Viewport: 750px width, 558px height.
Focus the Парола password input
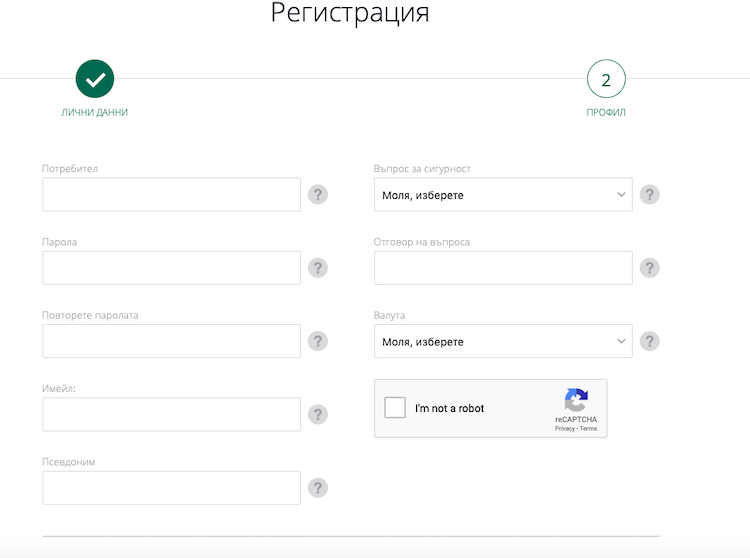(x=171, y=268)
